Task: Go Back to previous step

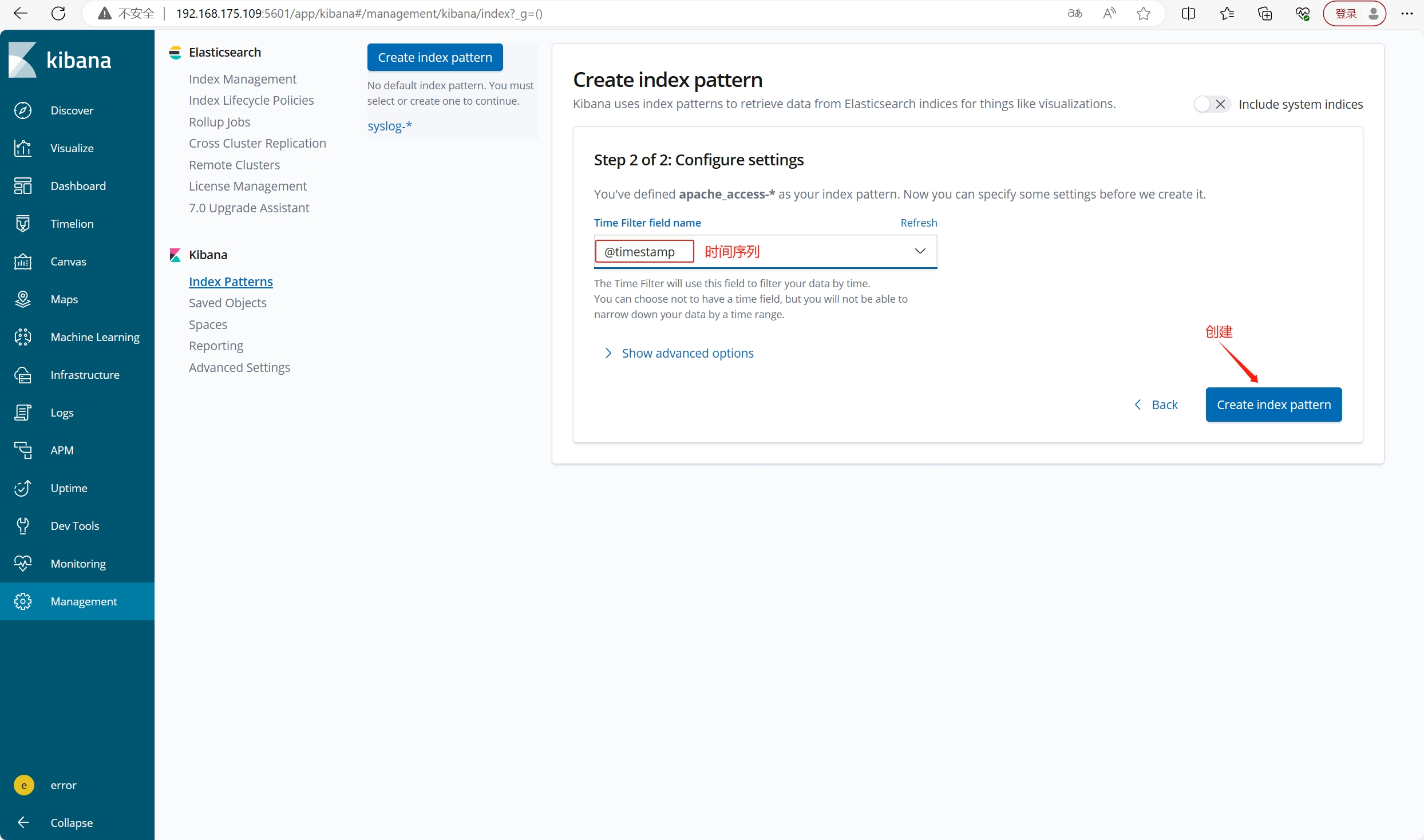Action: (1156, 405)
